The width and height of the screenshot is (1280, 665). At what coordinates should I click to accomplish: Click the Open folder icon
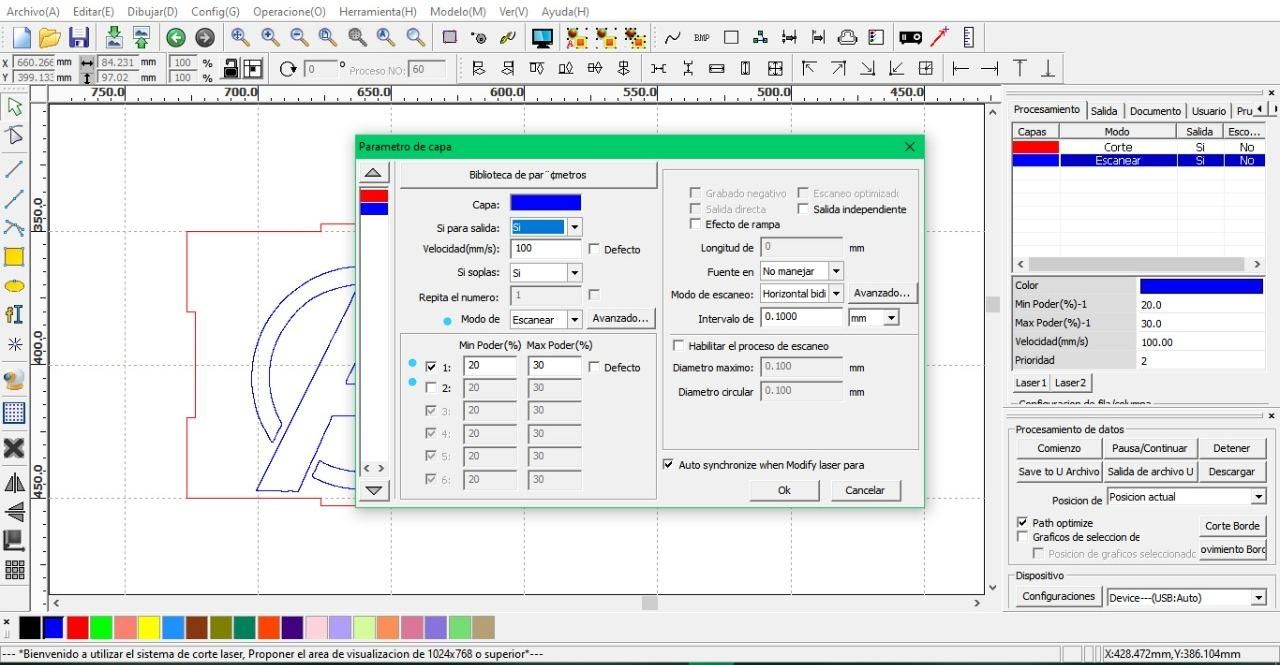(x=50, y=38)
